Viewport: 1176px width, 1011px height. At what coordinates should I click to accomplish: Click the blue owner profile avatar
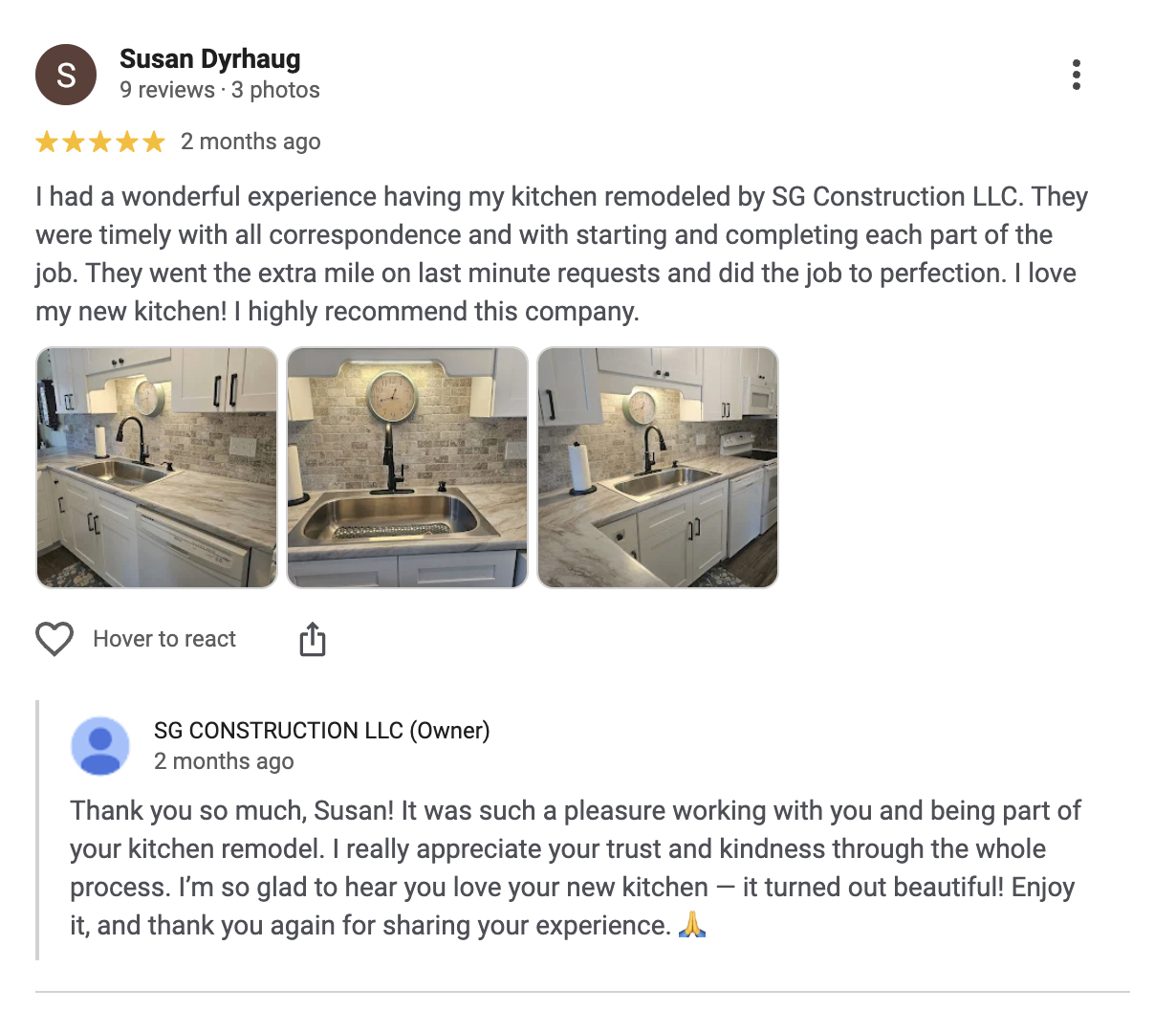[x=100, y=746]
